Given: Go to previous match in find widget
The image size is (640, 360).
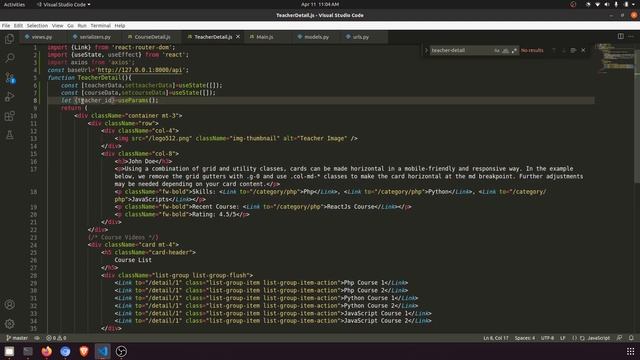Looking at the screenshot, I should (x=554, y=50).
